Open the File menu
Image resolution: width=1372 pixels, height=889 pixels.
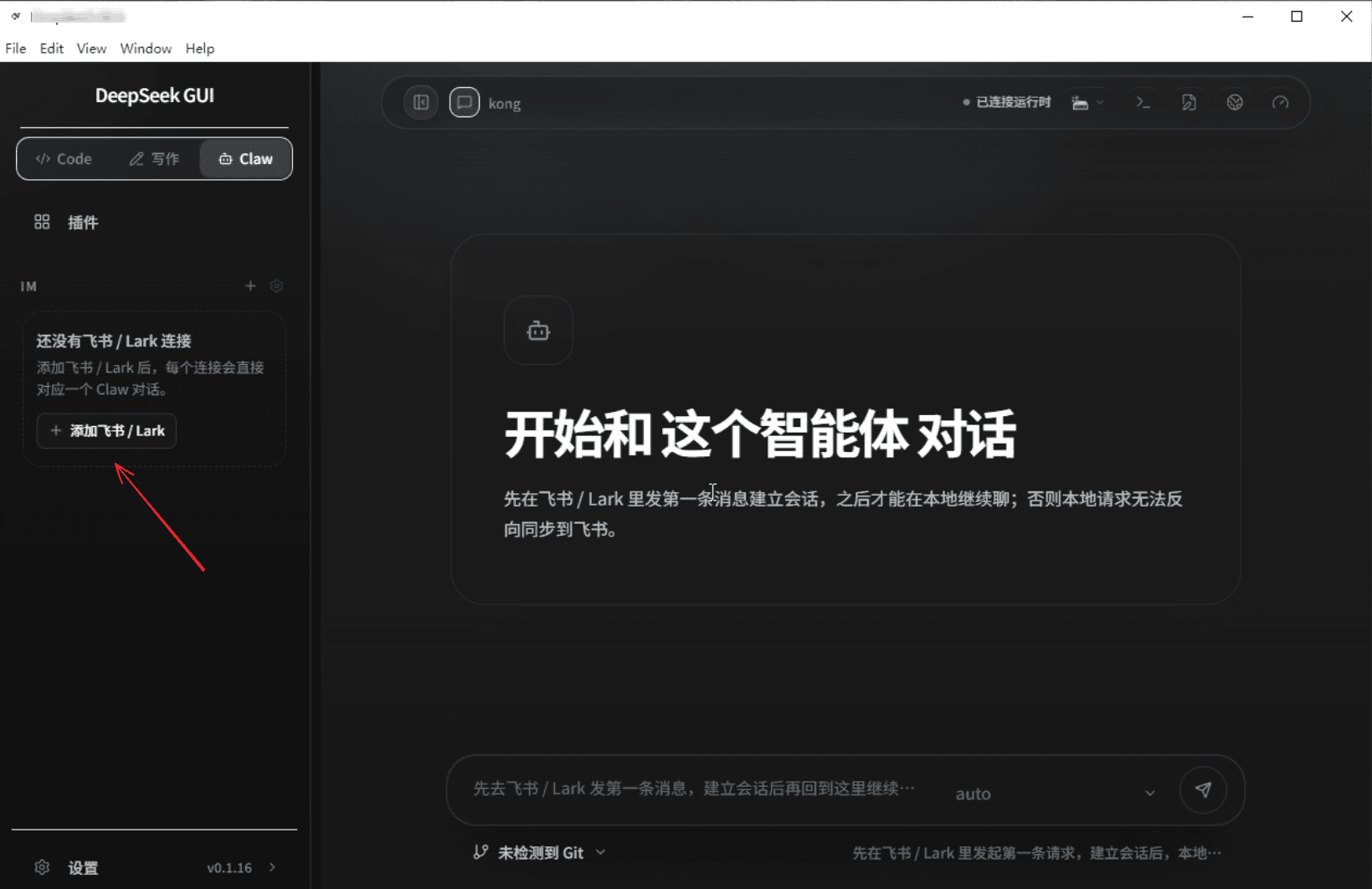click(x=16, y=49)
